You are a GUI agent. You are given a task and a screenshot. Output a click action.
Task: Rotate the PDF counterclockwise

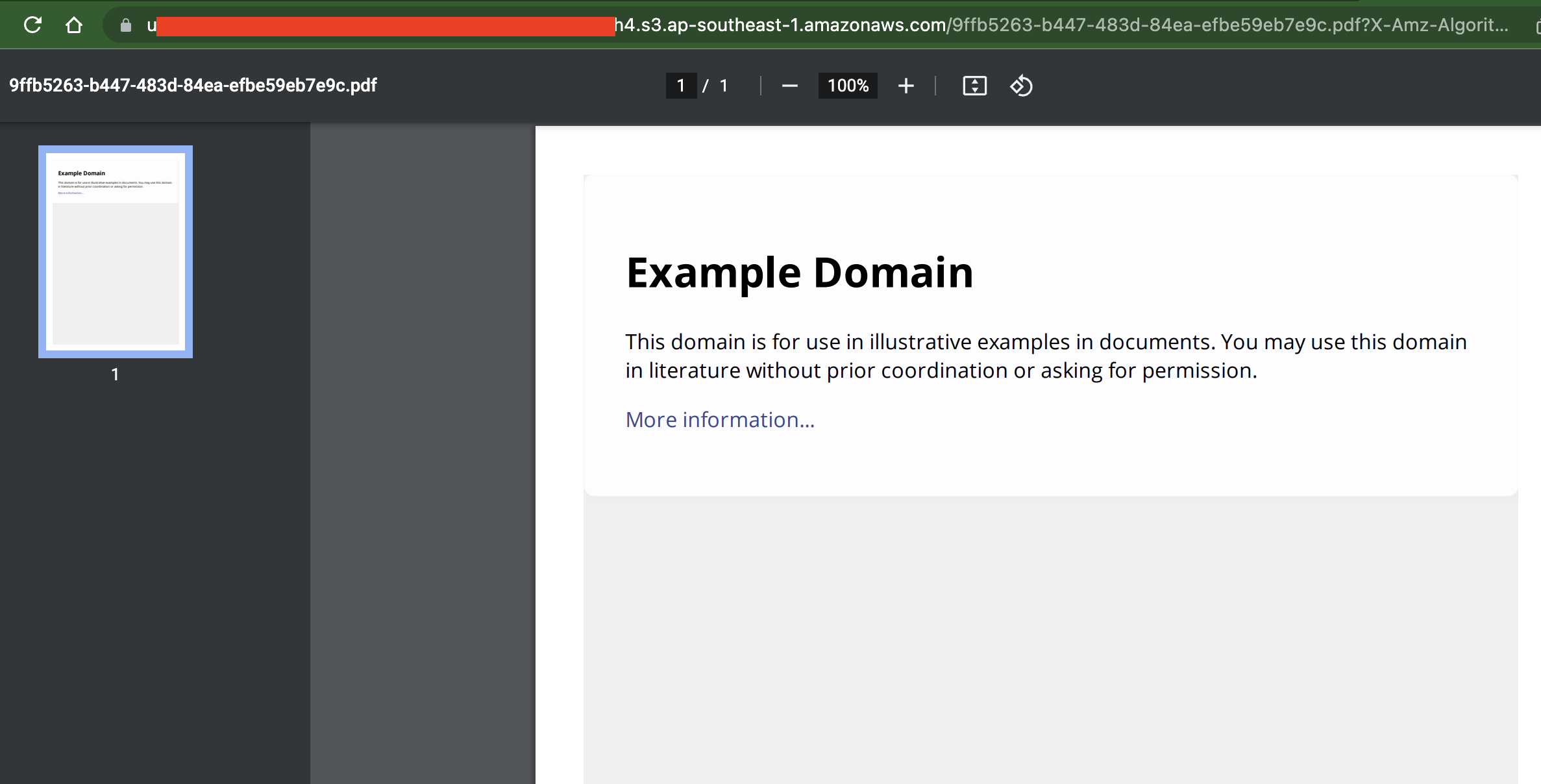point(1021,86)
